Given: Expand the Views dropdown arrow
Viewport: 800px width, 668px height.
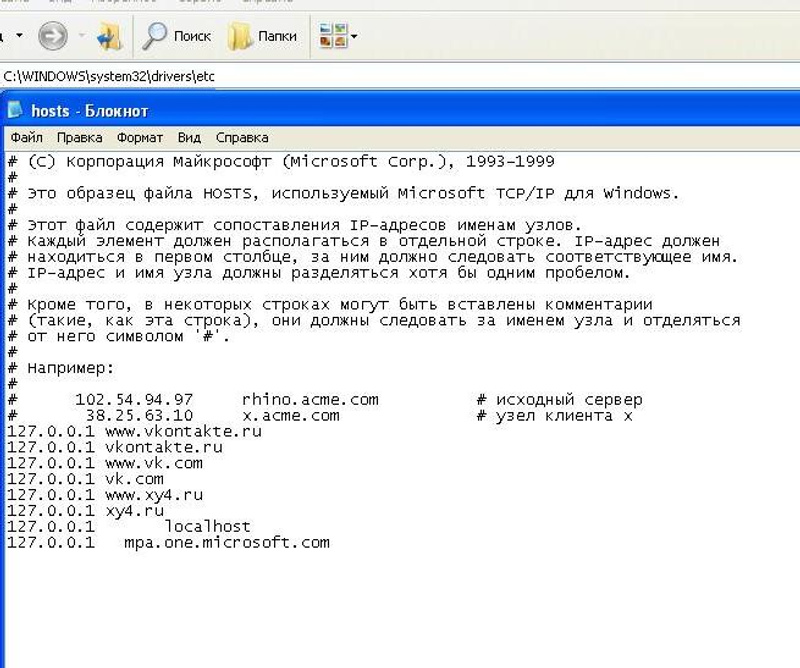Looking at the screenshot, I should click(354, 36).
